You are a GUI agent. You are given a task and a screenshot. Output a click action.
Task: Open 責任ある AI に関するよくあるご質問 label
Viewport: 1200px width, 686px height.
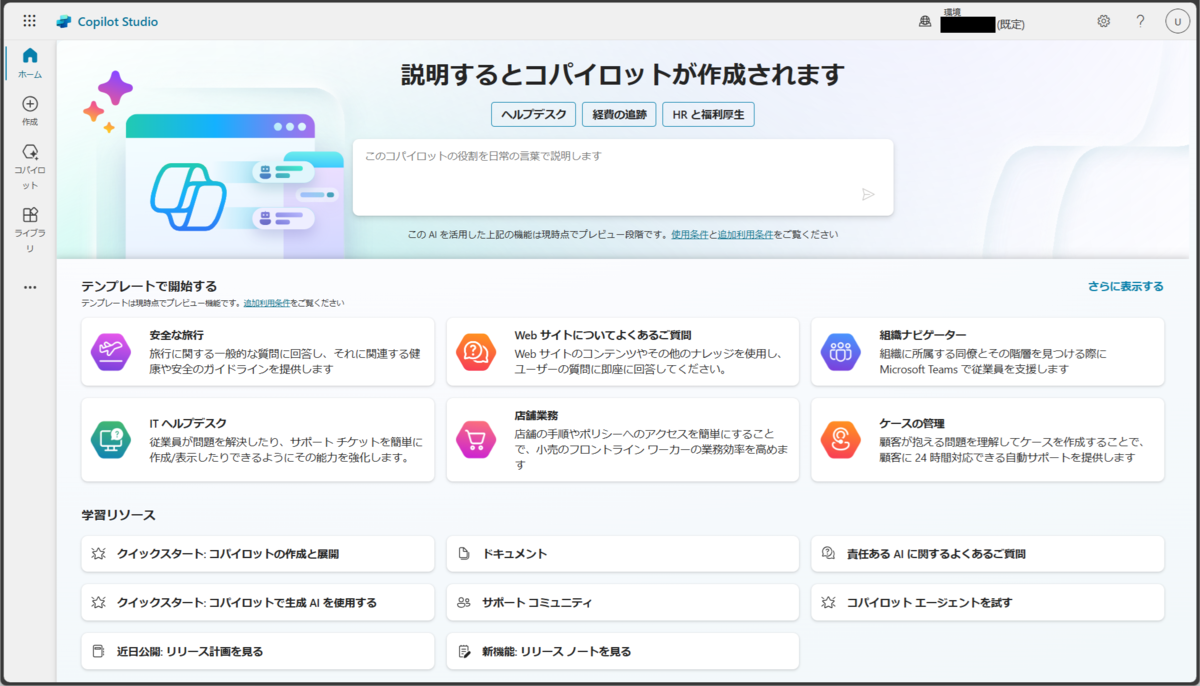coord(936,553)
